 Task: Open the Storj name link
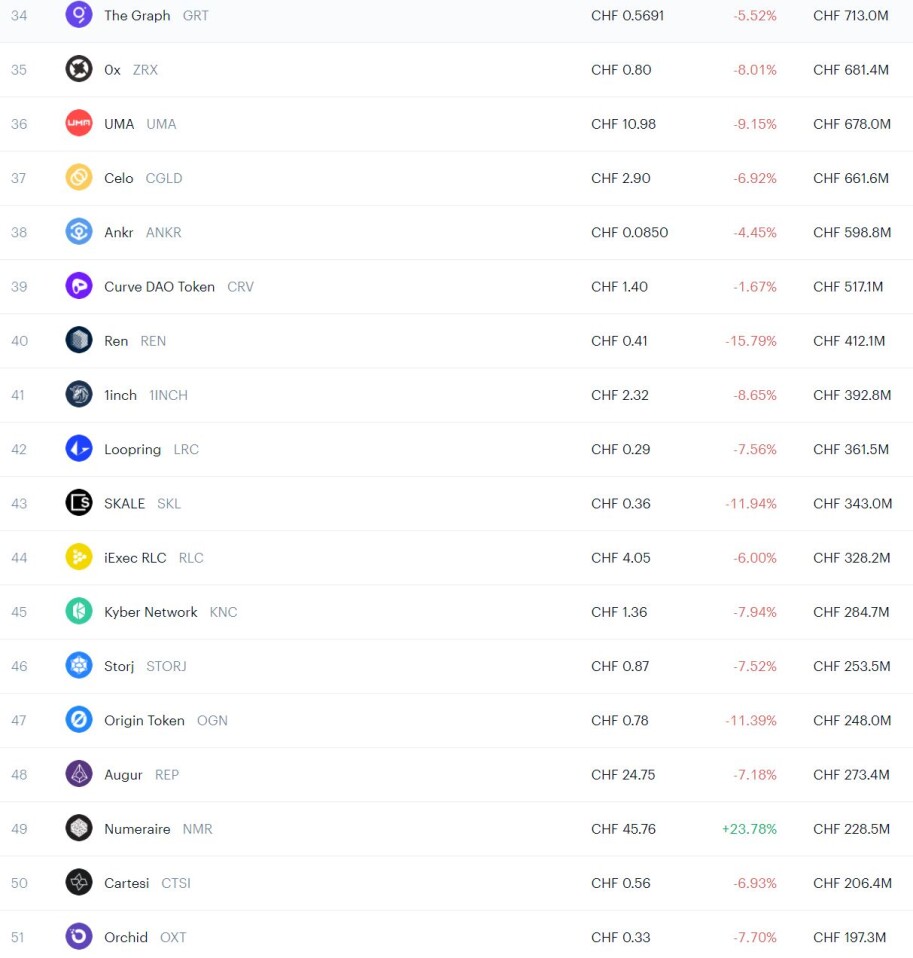(x=119, y=666)
